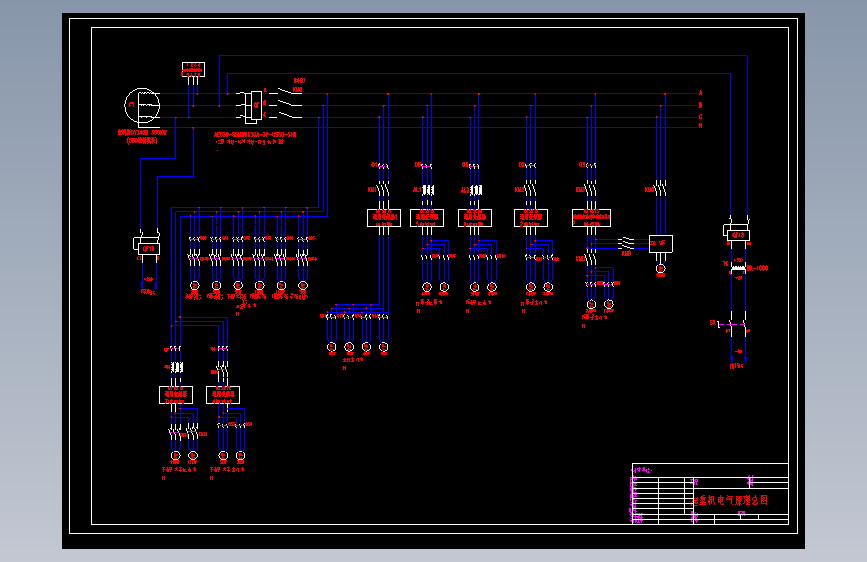This screenshot has height=562, width=867.
Task: Click the YF box beside the KM8 contacts
Action: click(x=661, y=243)
